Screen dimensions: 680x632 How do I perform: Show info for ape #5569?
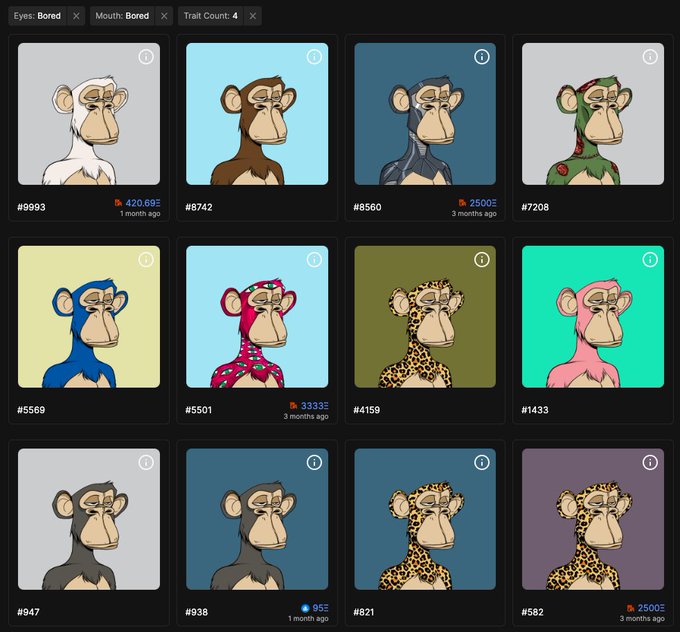(x=146, y=259)
